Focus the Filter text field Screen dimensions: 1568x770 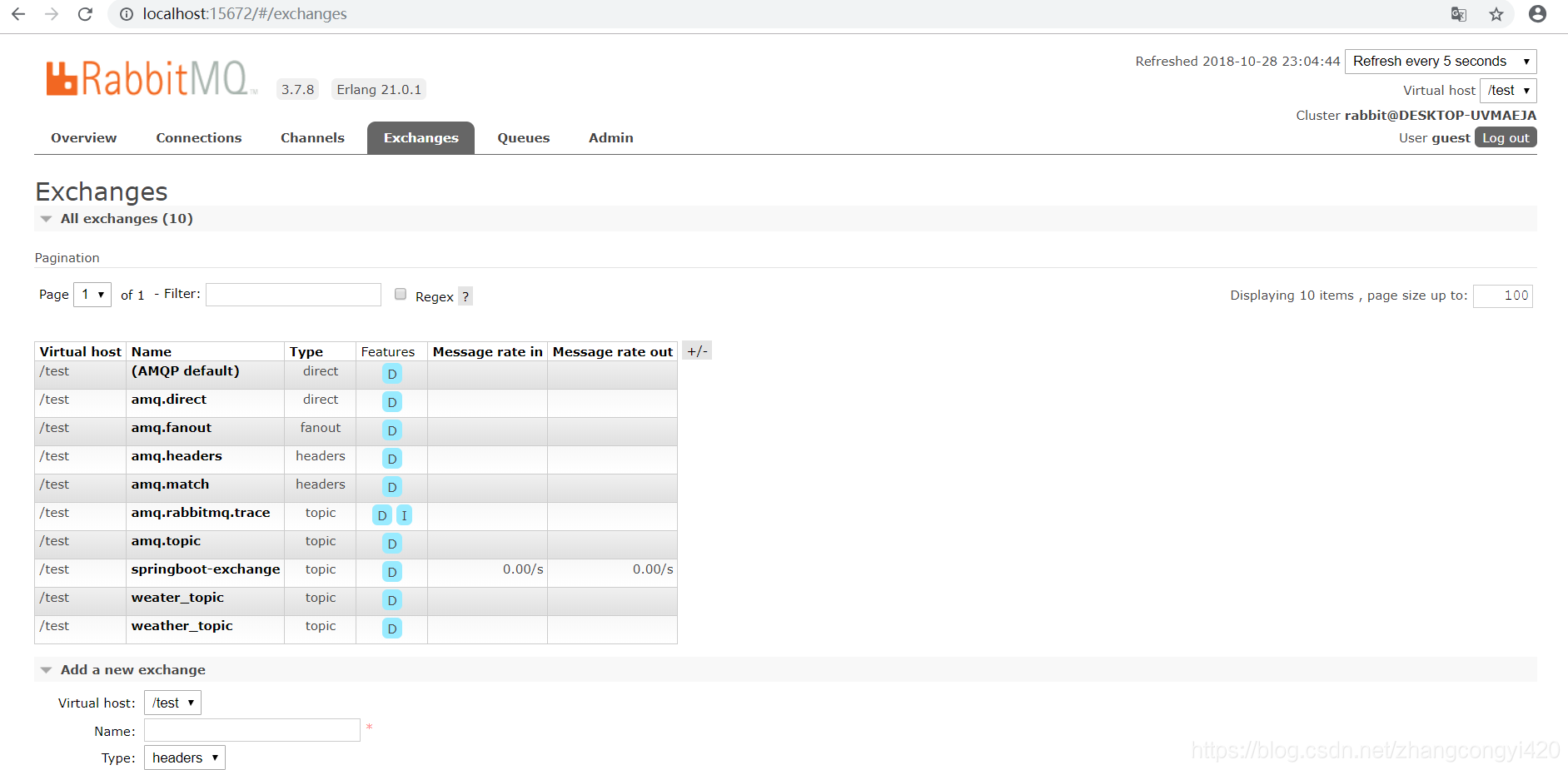[293, 295]
